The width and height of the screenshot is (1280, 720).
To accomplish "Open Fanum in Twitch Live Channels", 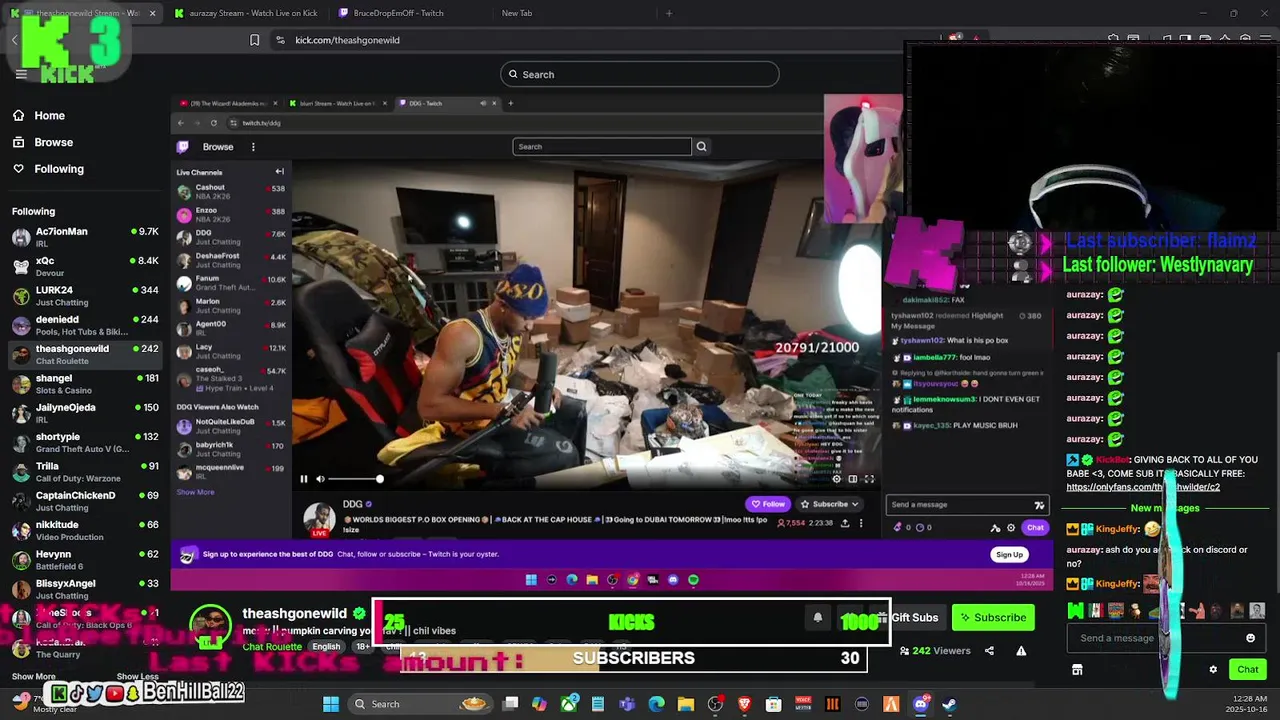I will point(231,283).
